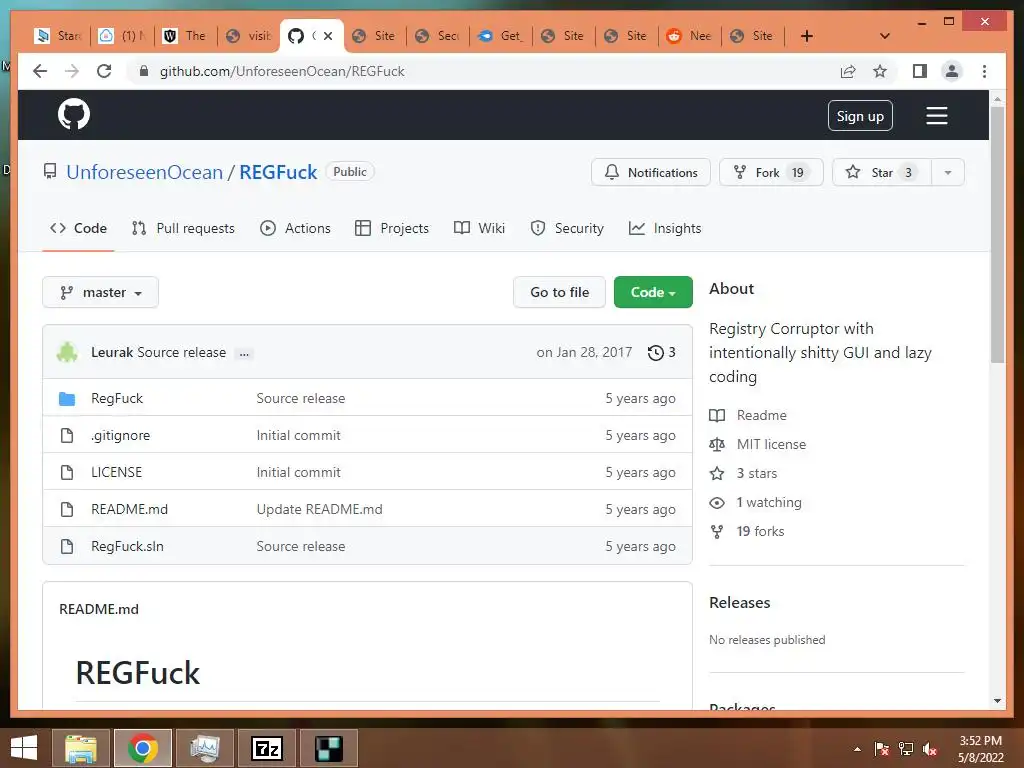Click the commit history clock icon
This screenshot has height=768, width=1024.
[655, 353]
